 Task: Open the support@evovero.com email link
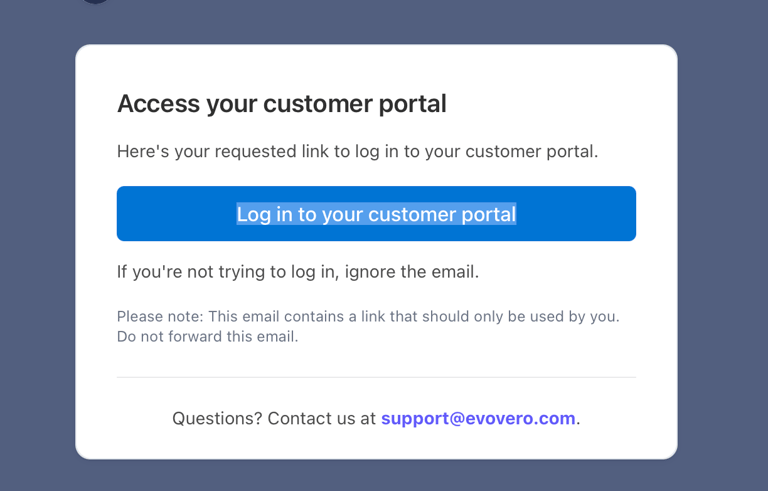[478, 418]
